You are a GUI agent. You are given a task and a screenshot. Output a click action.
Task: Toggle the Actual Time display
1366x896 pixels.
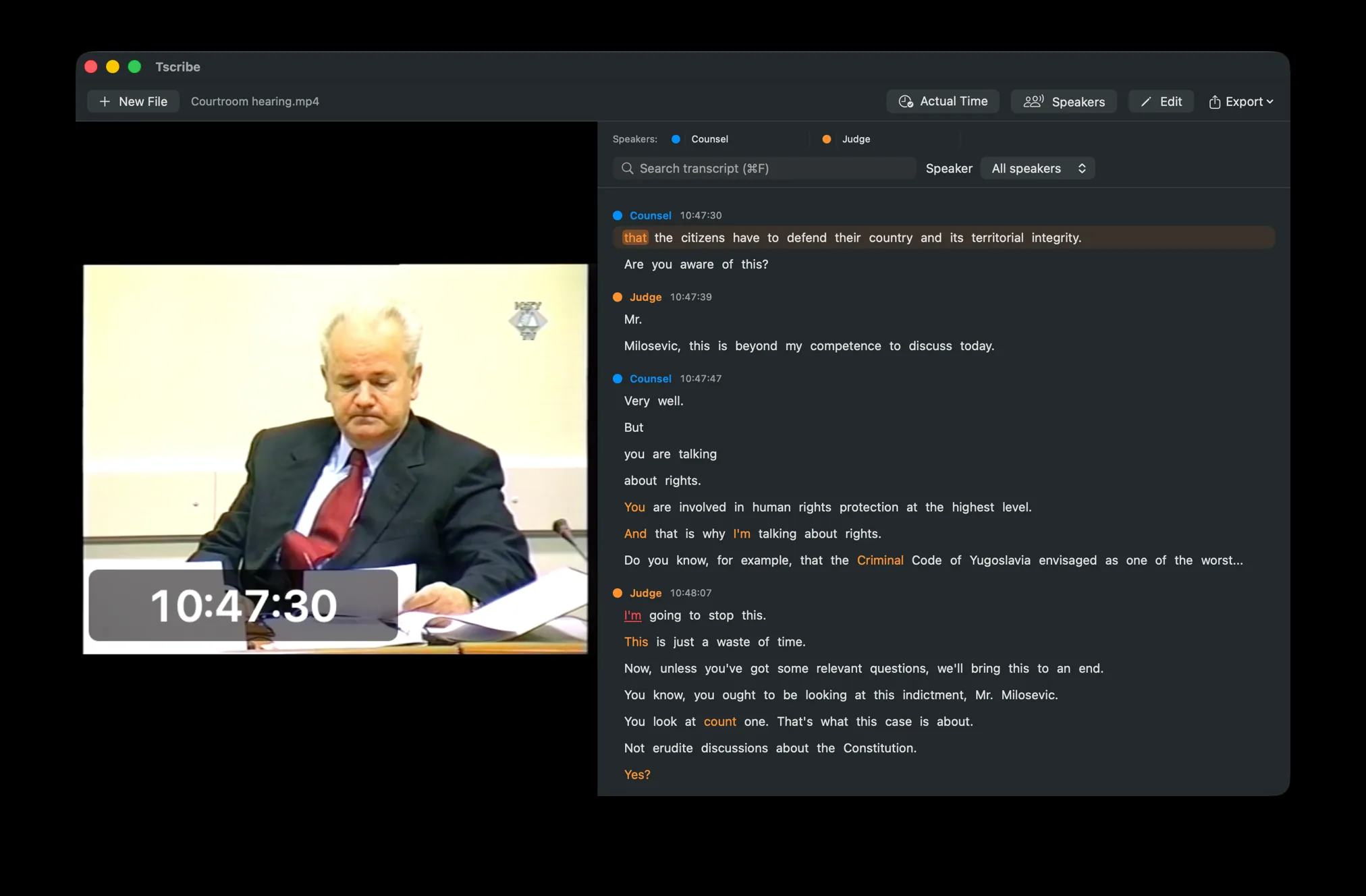943,101
